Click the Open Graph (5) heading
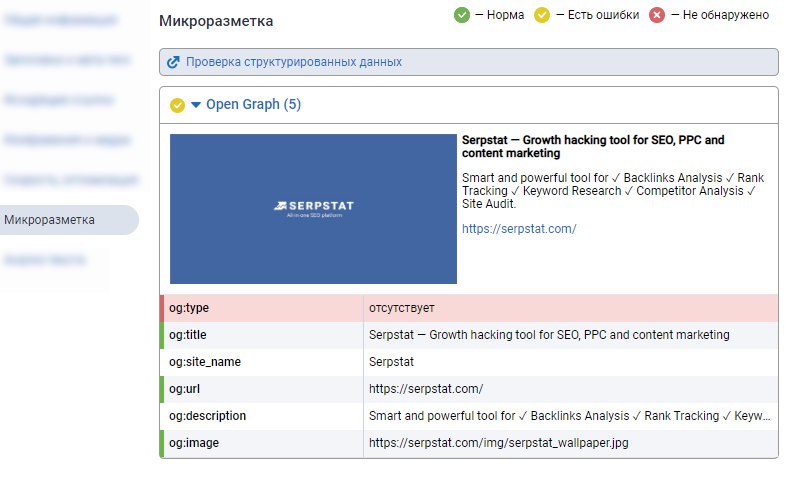Viewport: 786px width, 477px height. click(x=253, y=104)
